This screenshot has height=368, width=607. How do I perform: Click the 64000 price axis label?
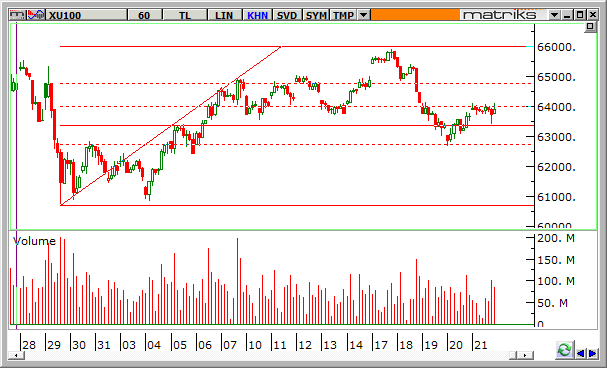tap(556, 107)
